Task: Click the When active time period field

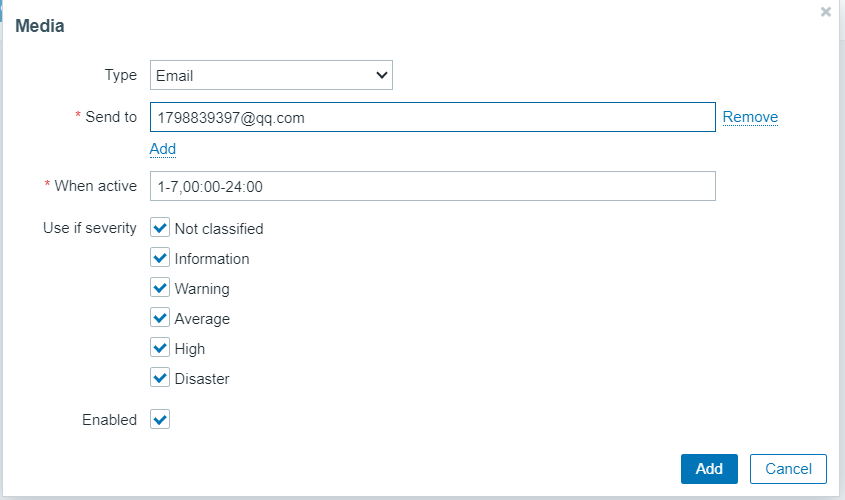Action: (433, 186)
